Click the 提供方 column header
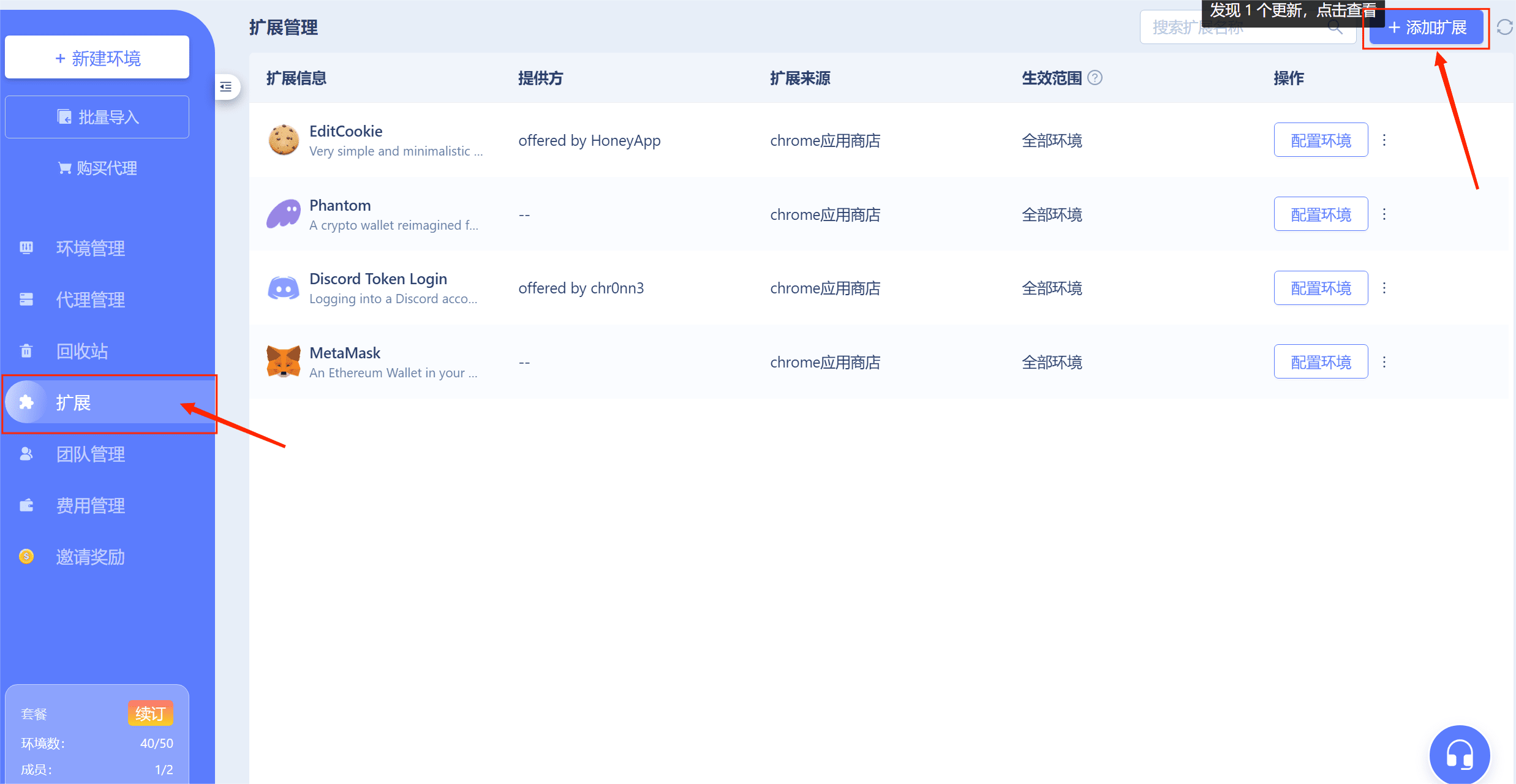 pyautogui.click(x=540, y=78)
